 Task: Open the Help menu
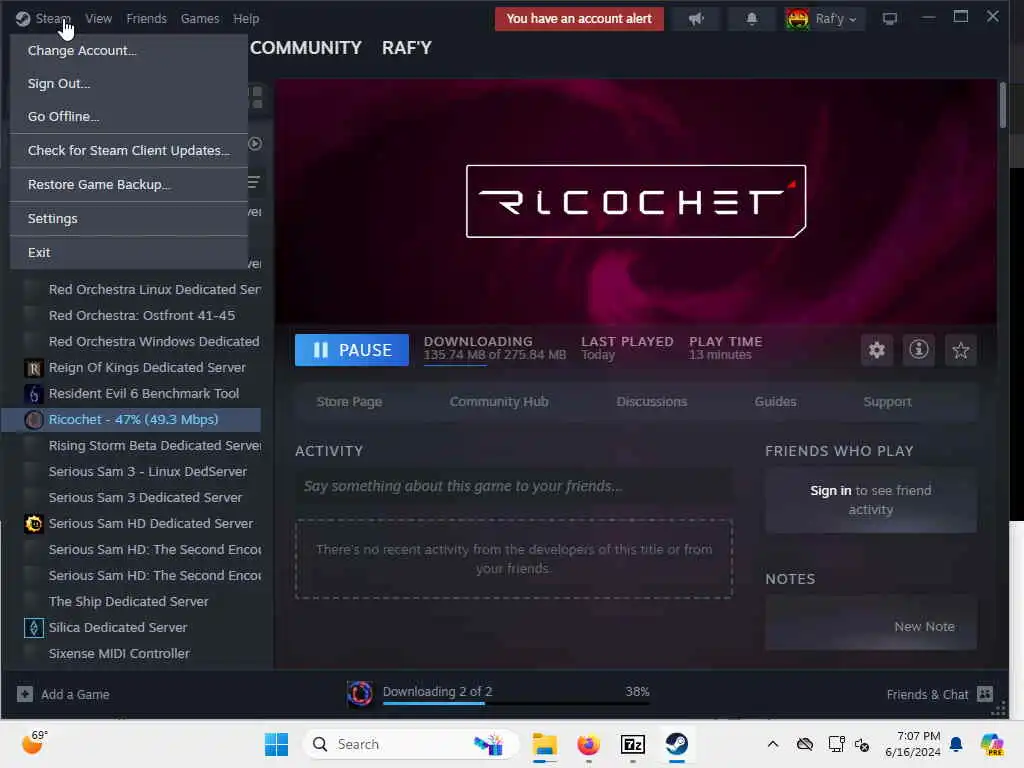[x=246, y=19]
